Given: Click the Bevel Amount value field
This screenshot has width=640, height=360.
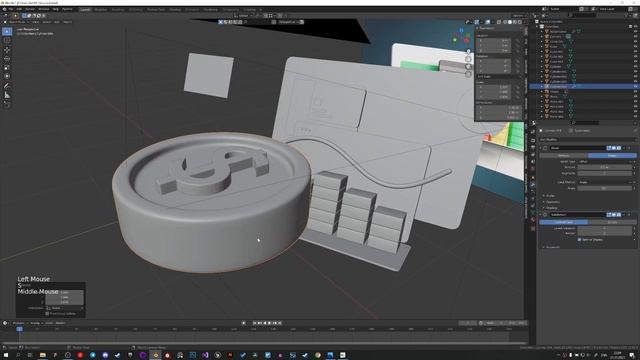Looking at the screenshot, I should coord(604,167).
